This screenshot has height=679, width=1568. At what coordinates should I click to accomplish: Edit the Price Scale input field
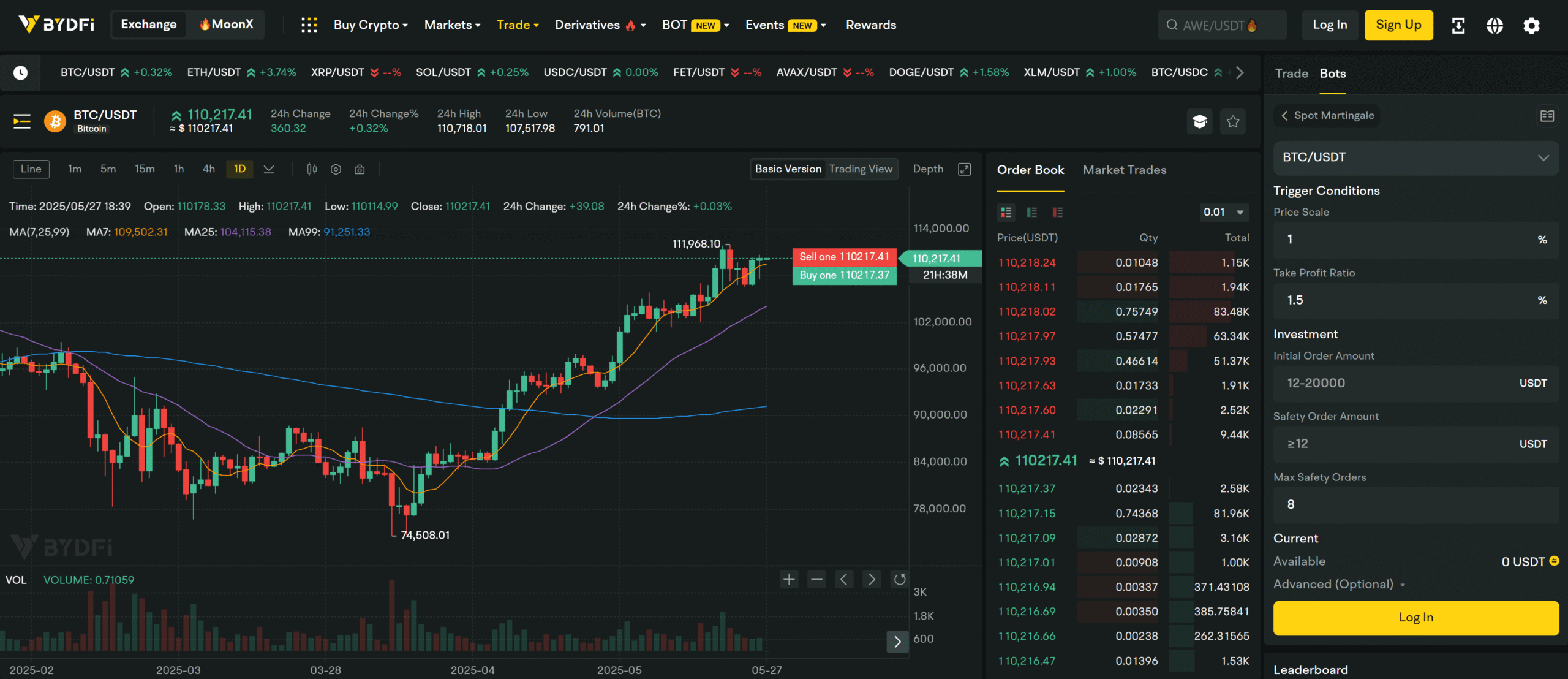coord(1415,240)
